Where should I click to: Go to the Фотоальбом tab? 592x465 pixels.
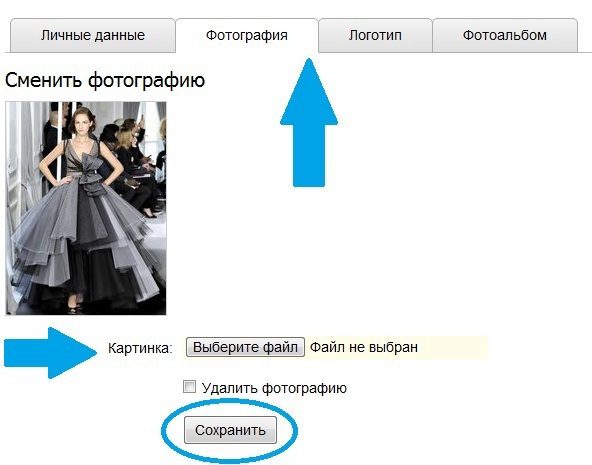click(505, 35)
